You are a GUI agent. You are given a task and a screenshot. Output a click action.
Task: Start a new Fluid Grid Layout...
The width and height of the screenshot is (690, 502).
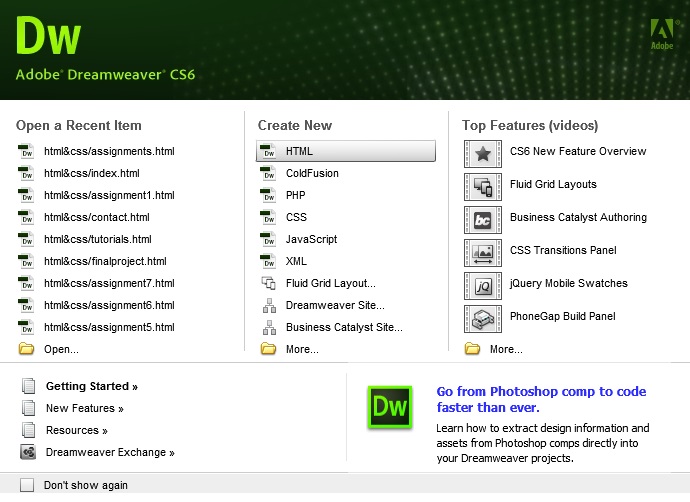tap(330, 283)
